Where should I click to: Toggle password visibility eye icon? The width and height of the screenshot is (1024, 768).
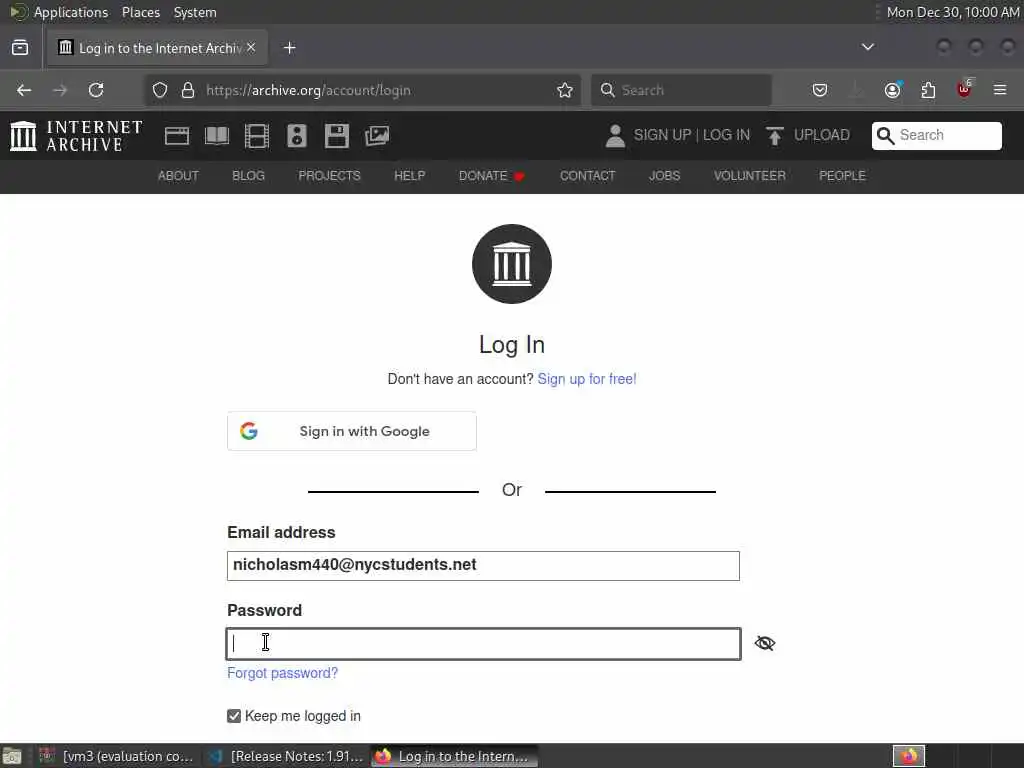click(765, 644)
